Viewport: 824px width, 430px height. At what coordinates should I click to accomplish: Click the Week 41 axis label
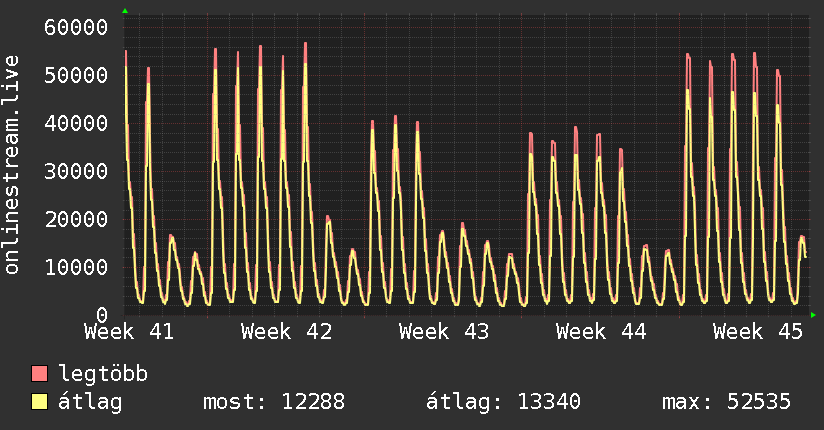pyautogui.click(x=129, y=332)
